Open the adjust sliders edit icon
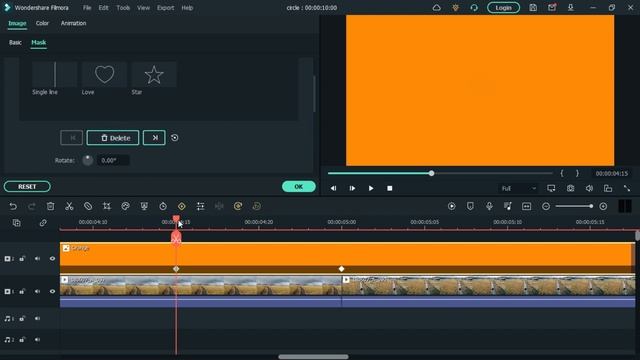The width and height of the screenshot is (640, 360). tap(200, 206)
